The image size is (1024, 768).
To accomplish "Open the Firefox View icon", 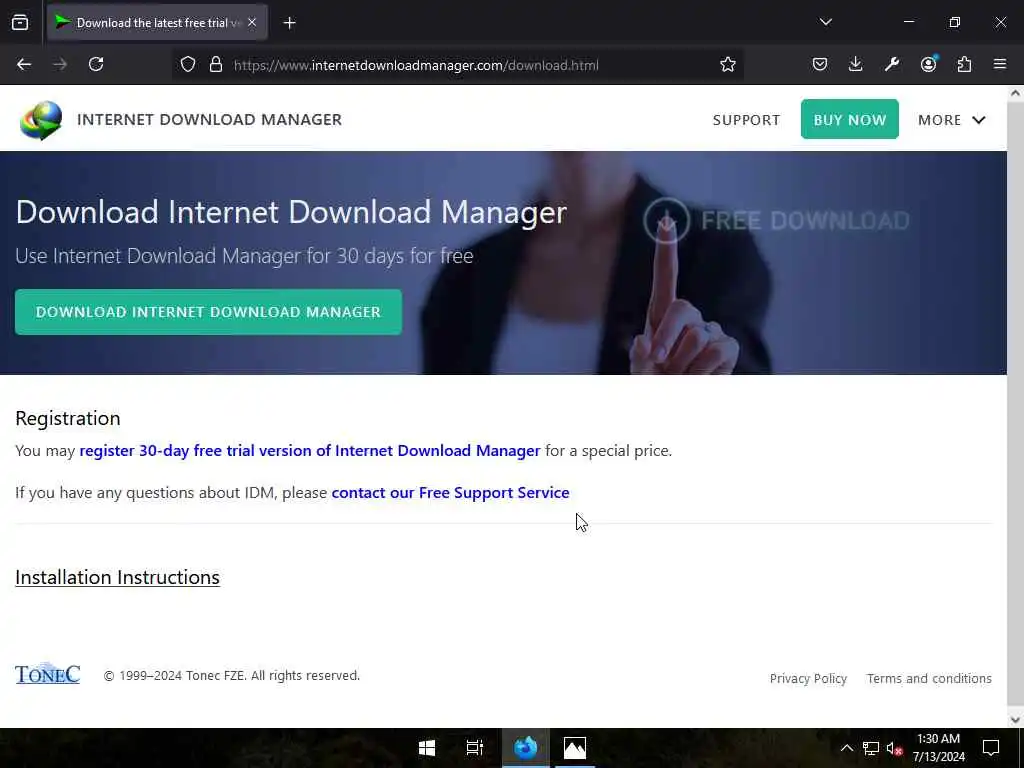I will tap(20, 23).
